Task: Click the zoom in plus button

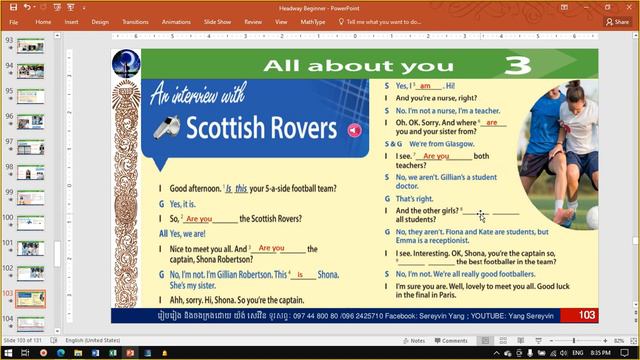Action: pyautogui.click(x=605, y=340)
